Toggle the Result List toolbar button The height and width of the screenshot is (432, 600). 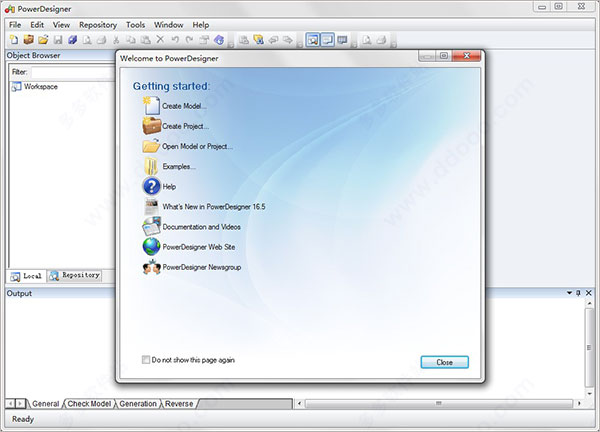click(342, 40)
